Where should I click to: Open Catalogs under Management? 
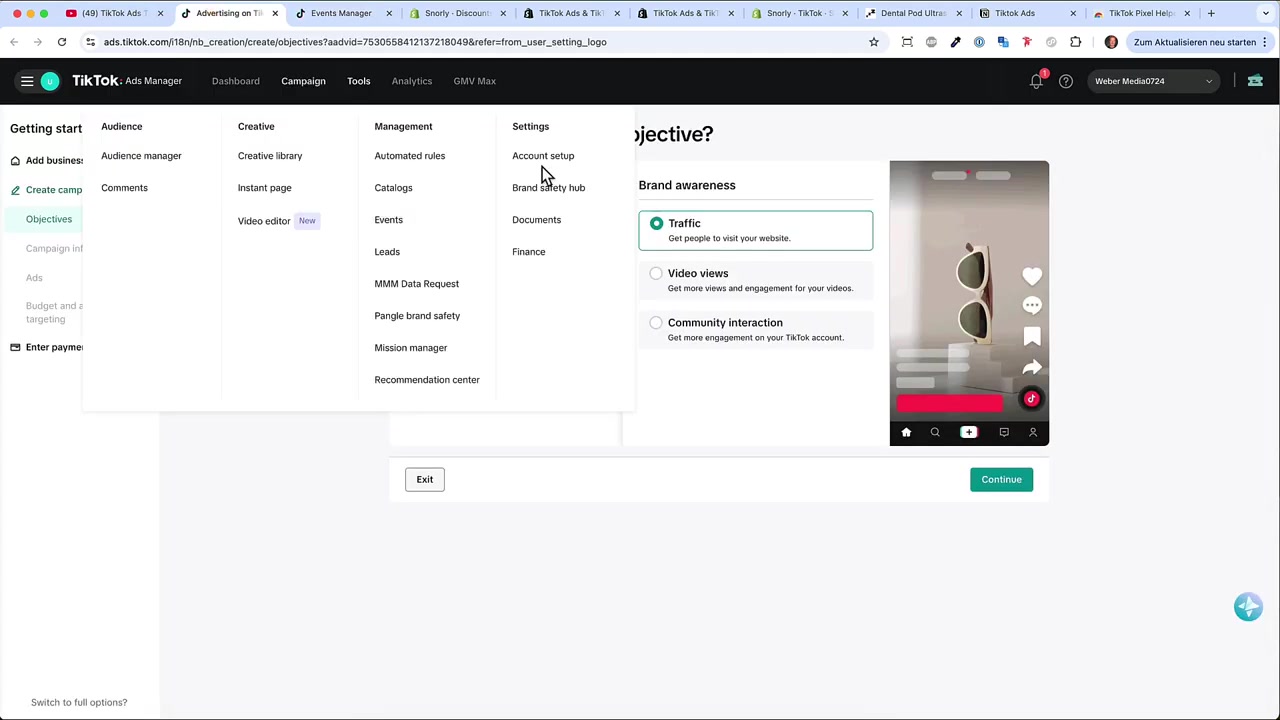click(x=393, y=188)
